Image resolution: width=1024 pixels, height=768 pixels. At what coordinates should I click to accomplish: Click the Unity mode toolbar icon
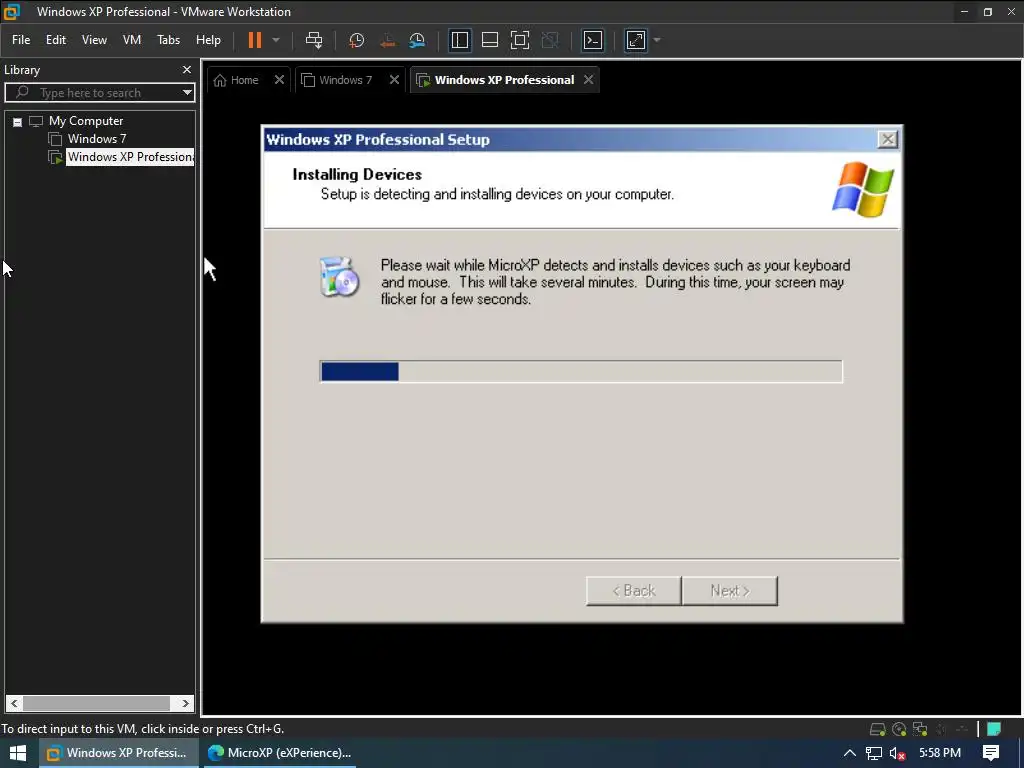tap(550, 40)
